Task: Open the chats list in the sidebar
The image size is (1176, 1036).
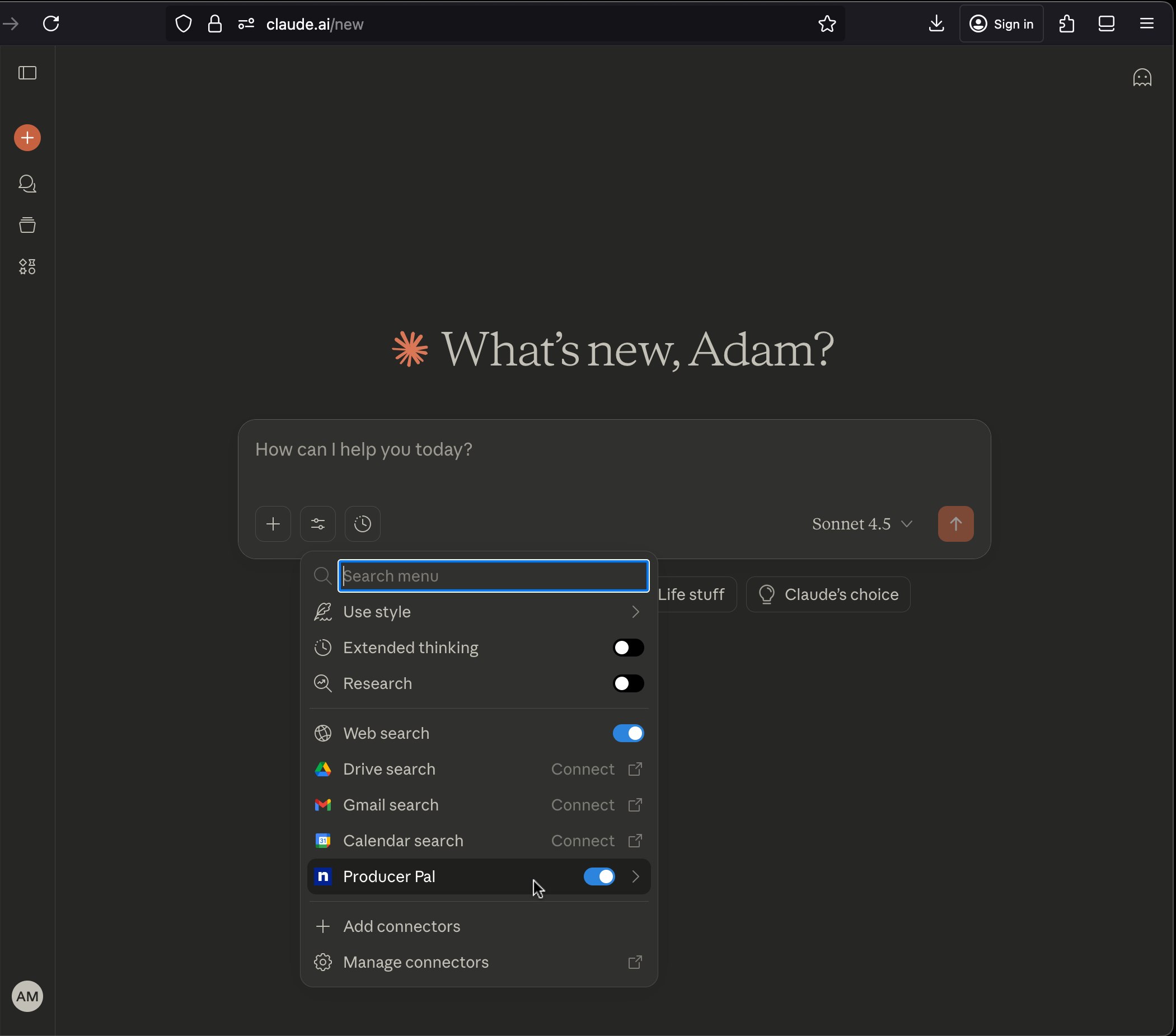Action: [x=27, y=184]
